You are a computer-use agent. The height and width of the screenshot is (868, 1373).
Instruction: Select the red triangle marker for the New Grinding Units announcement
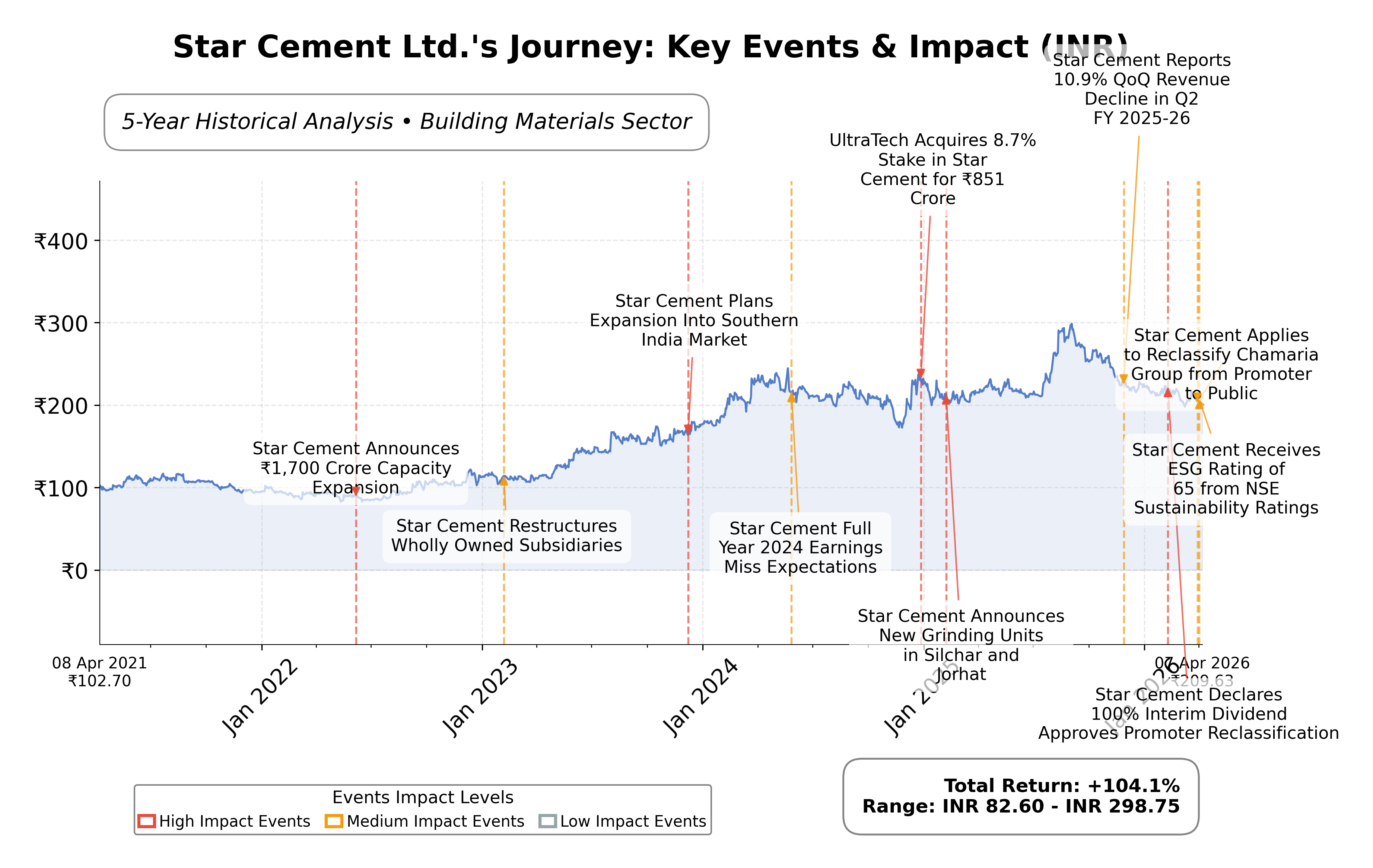point(947,400)
